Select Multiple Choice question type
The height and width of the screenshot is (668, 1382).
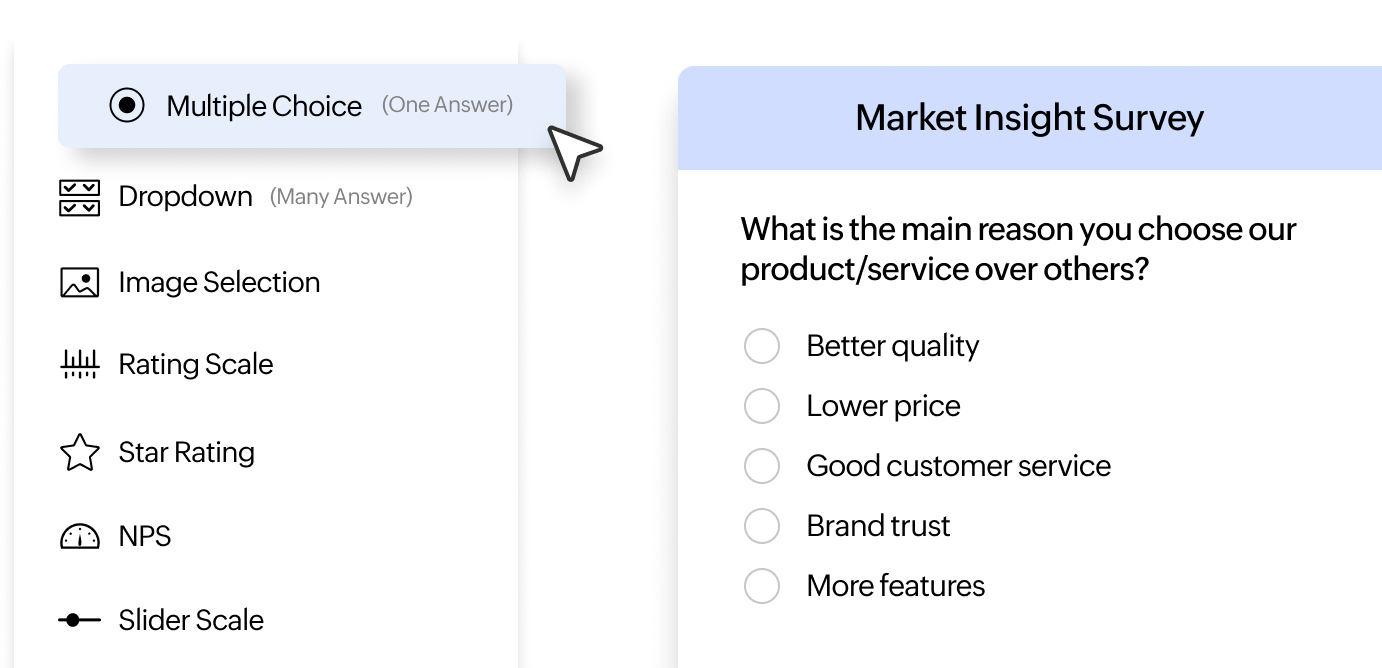[264, 106]
